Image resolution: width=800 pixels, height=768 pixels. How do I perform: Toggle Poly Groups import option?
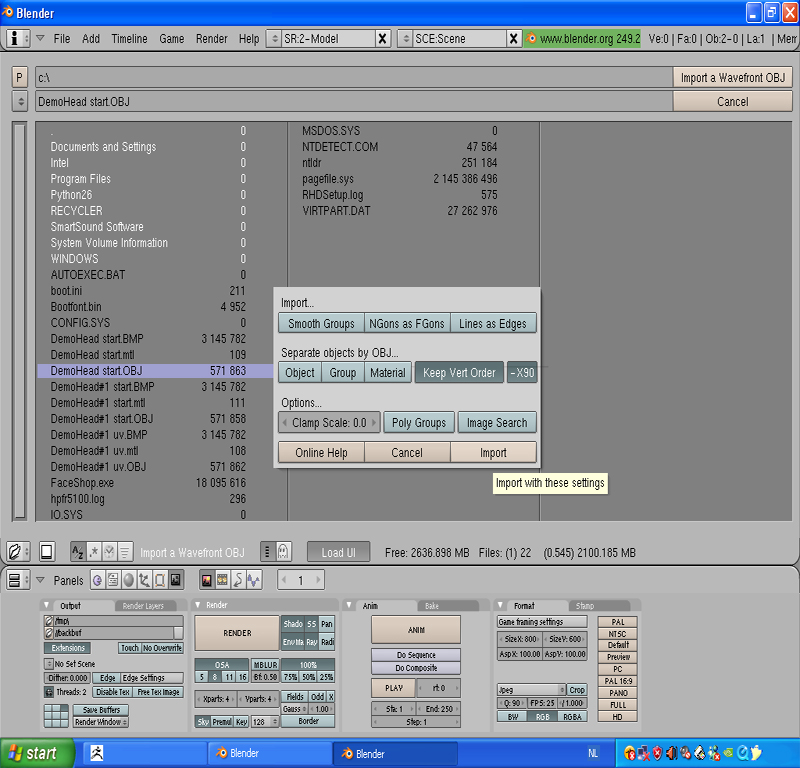(x=419, y=423)
